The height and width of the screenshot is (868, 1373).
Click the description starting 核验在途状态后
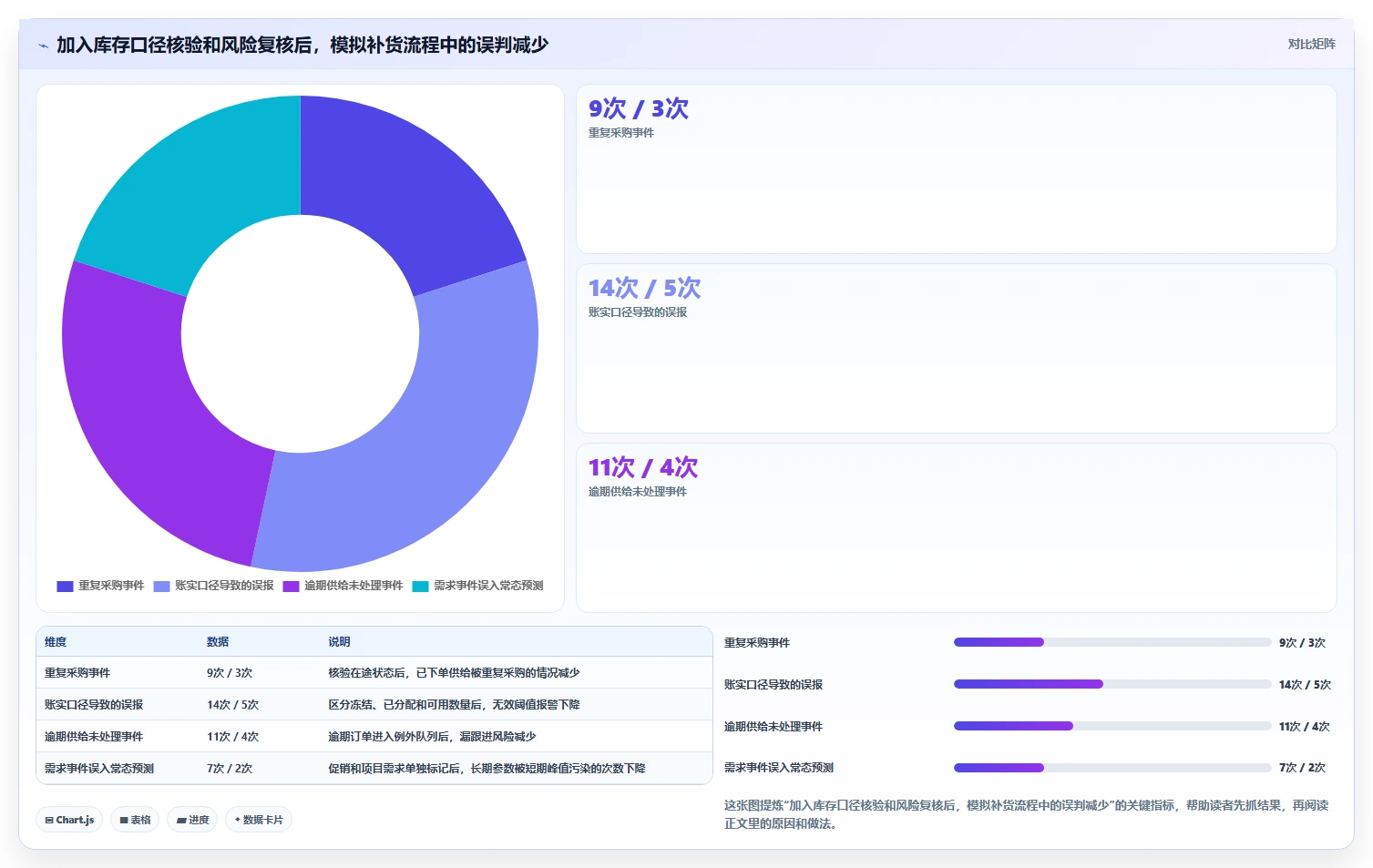tap(454, 673)
